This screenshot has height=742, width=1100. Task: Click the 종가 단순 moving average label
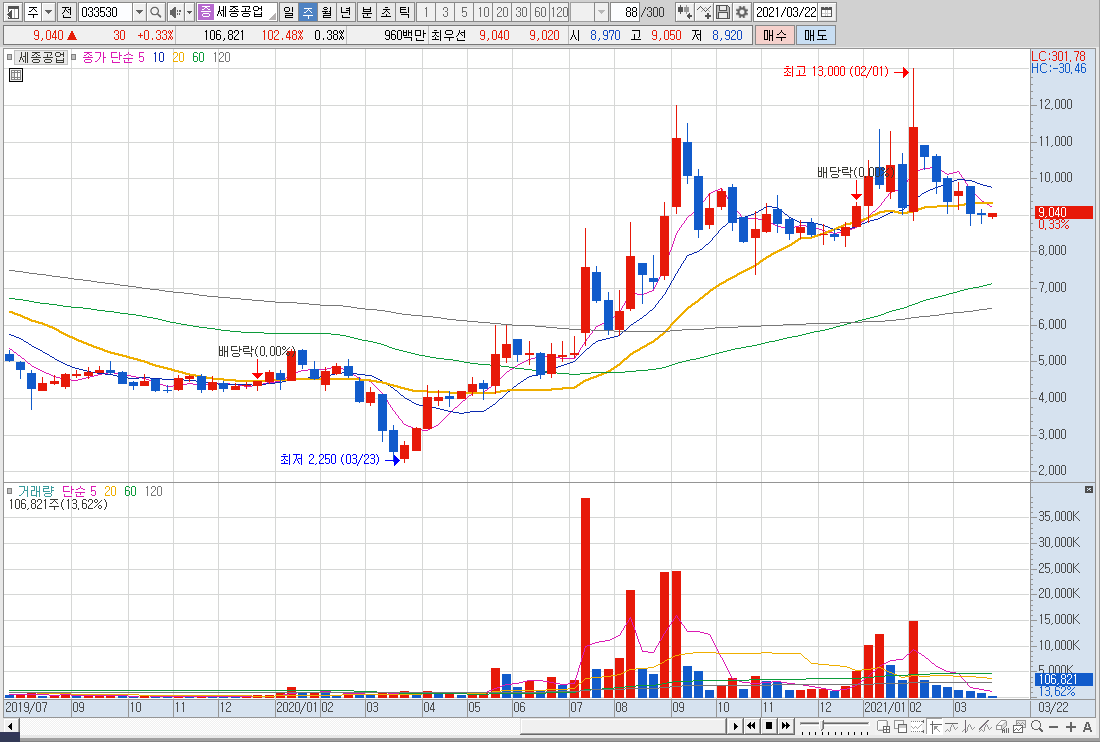click(107, 58)
